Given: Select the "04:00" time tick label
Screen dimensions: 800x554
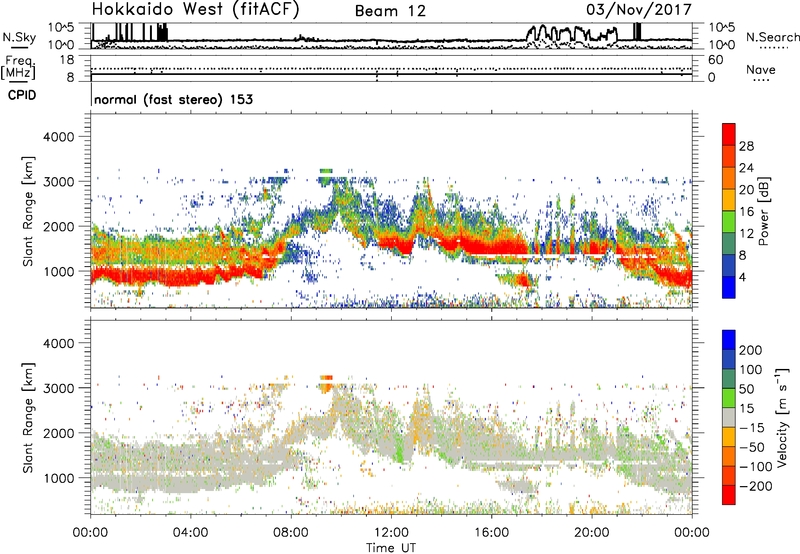Looking at the screenshot, I should [191, 533].
